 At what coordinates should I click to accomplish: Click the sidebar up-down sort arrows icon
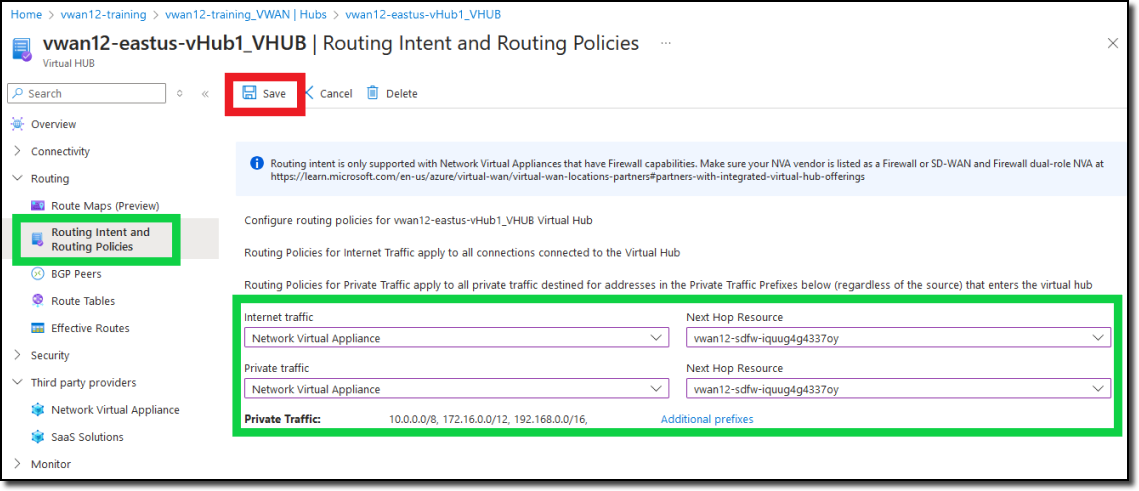[x=180, y=93]
